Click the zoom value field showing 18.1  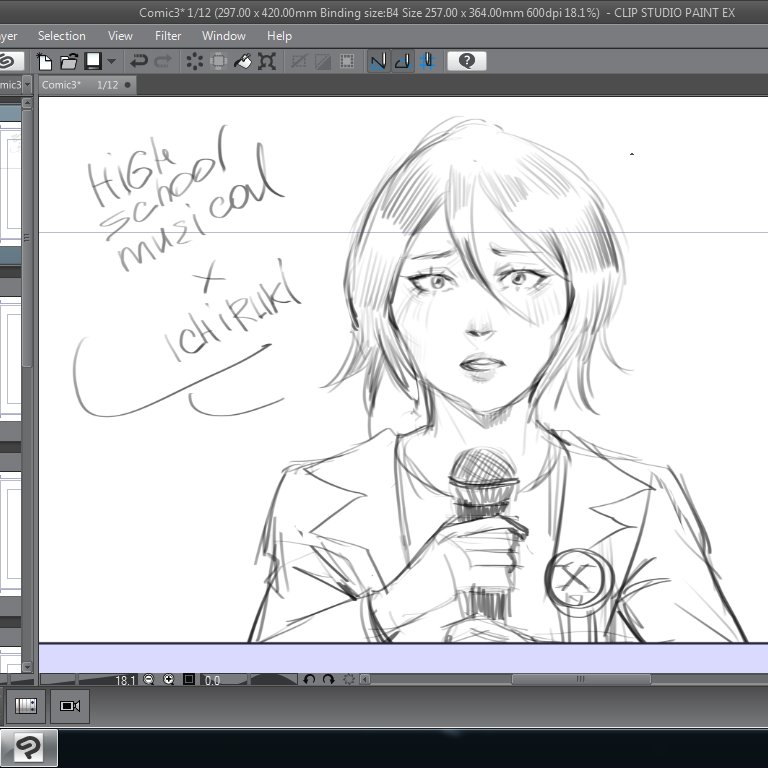click(x=125, y=680)
